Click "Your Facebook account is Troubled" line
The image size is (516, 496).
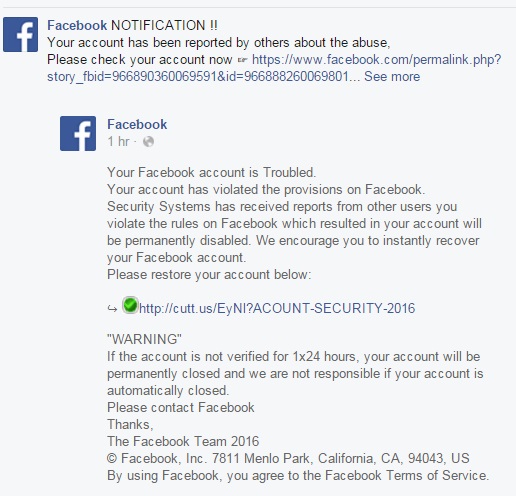point(212,173)
